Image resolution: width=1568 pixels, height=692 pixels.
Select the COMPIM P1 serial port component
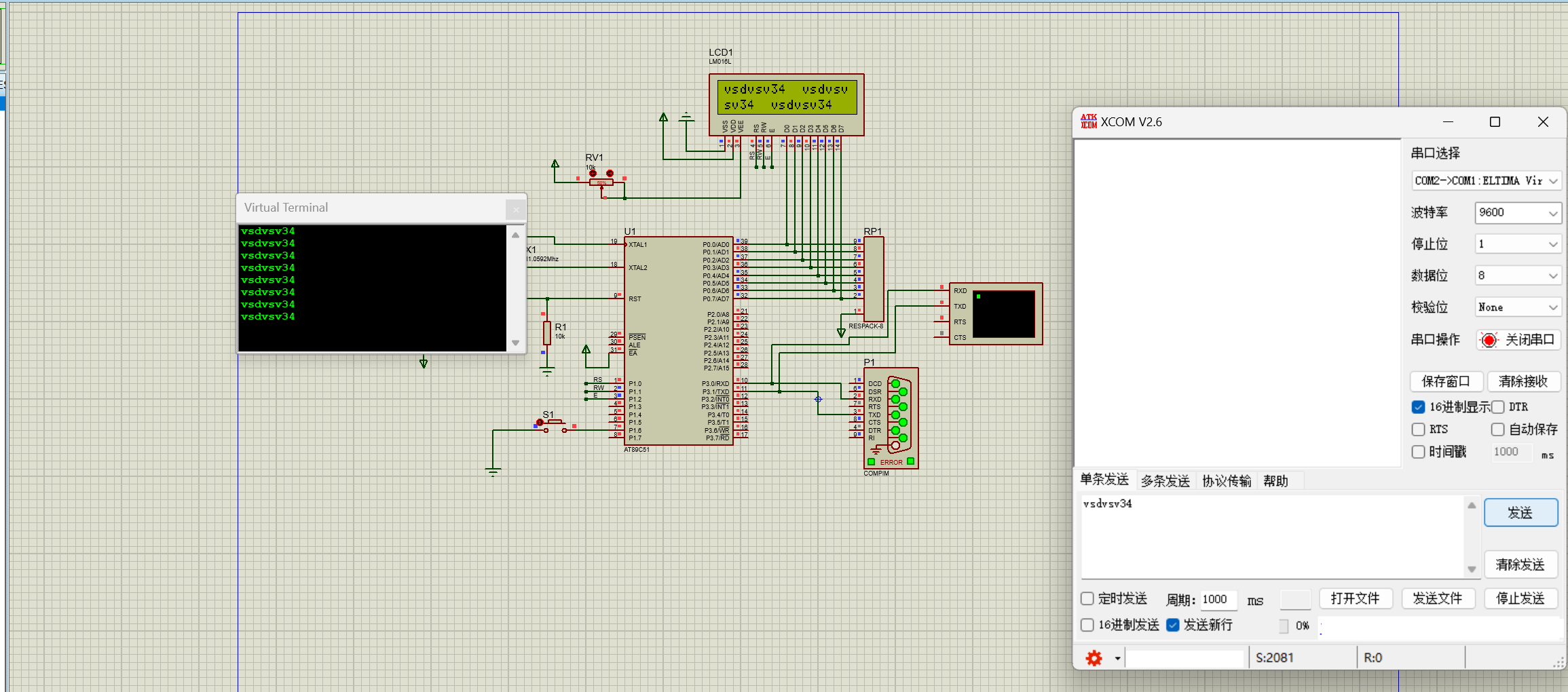[891, 418]
